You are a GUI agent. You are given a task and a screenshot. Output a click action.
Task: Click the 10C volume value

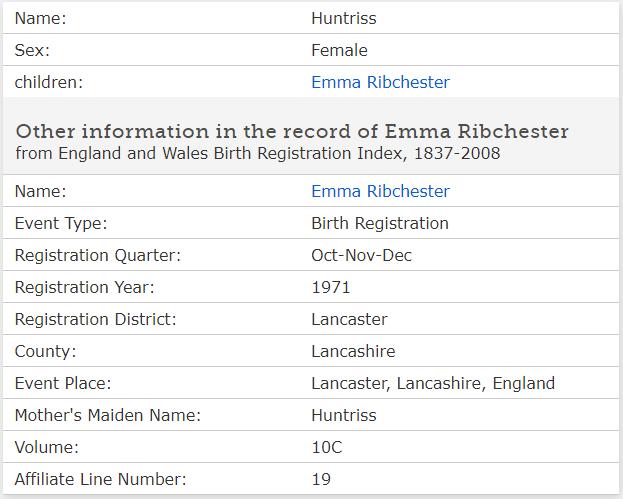[x=326, y=447]
